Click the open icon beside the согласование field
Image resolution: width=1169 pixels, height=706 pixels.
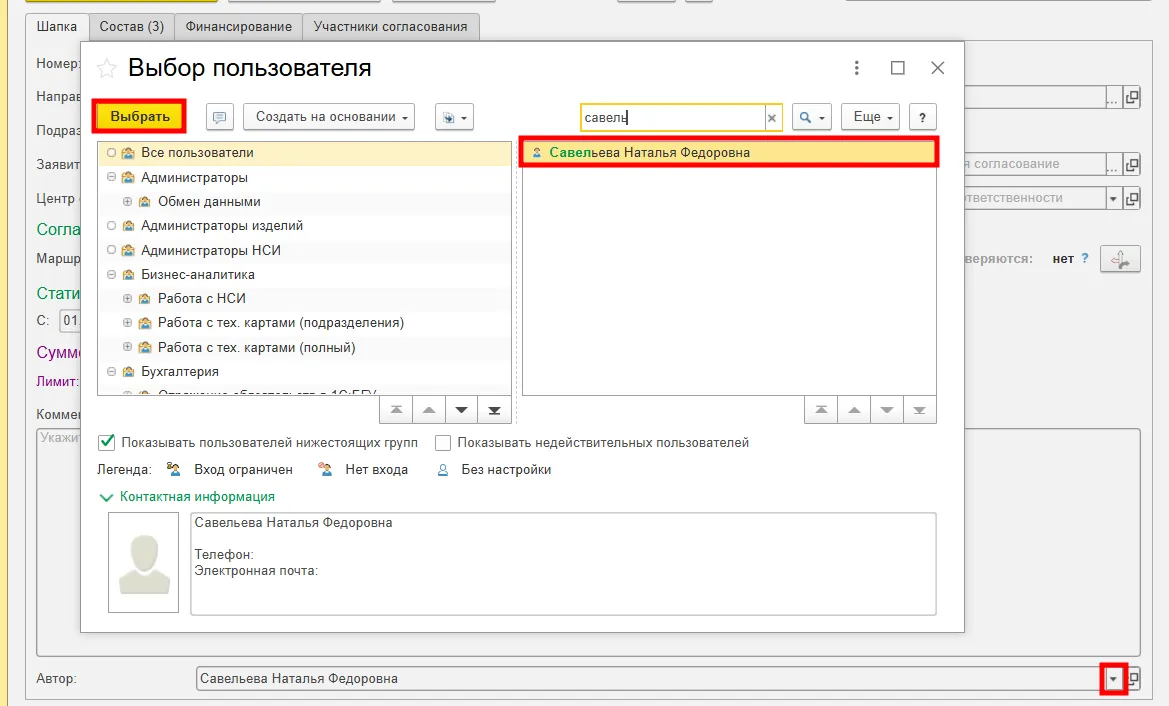[1132, 164]
